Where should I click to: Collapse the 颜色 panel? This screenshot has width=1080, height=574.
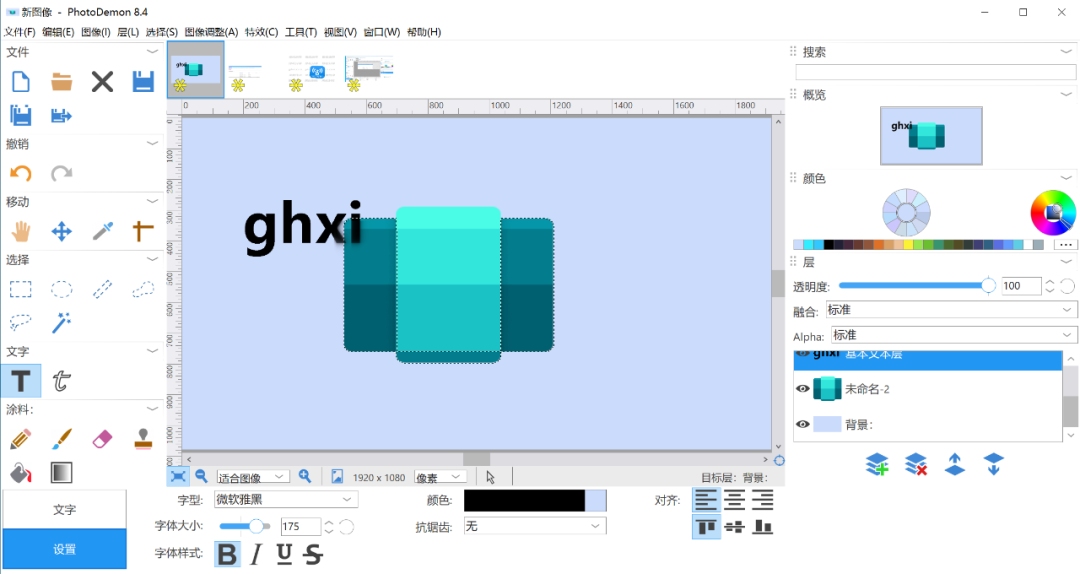[x=1066, y=178]
